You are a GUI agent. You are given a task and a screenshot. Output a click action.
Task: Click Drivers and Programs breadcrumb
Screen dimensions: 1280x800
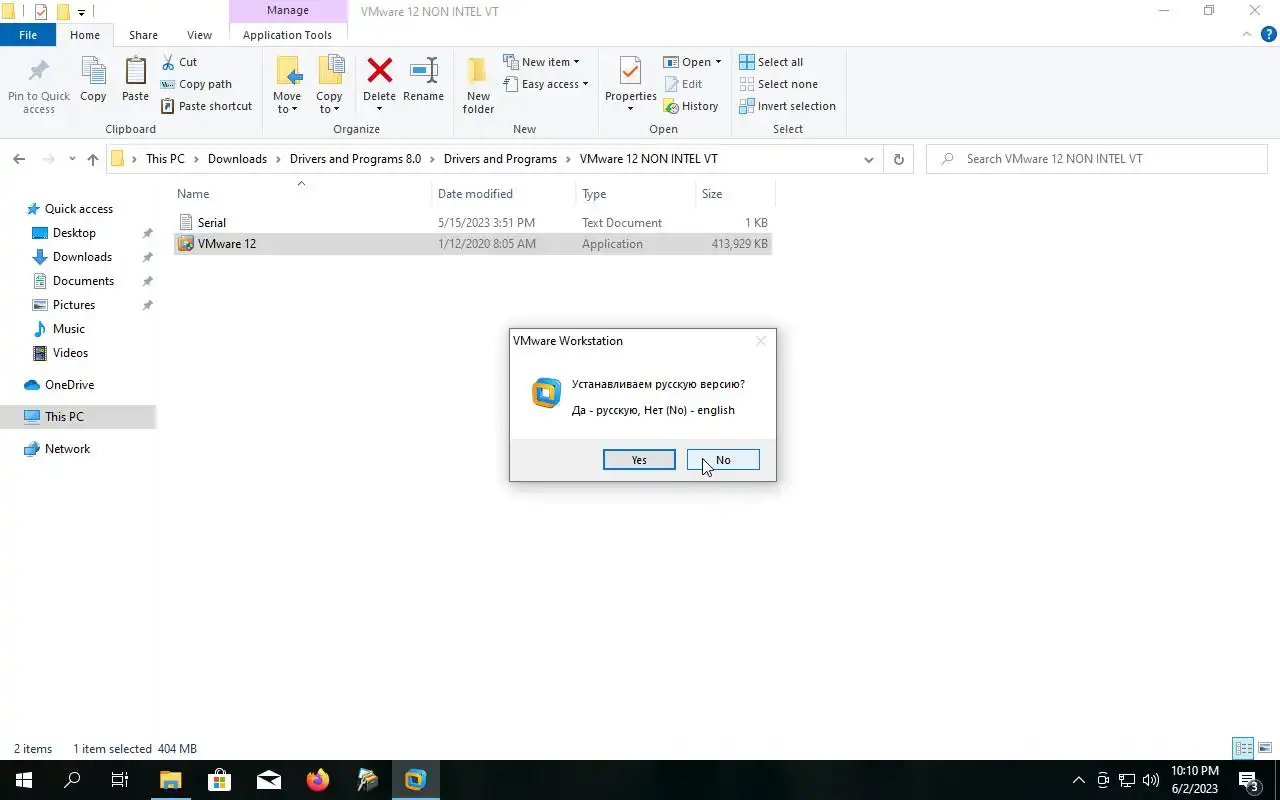pyautogui.click(x=500, y=159)
